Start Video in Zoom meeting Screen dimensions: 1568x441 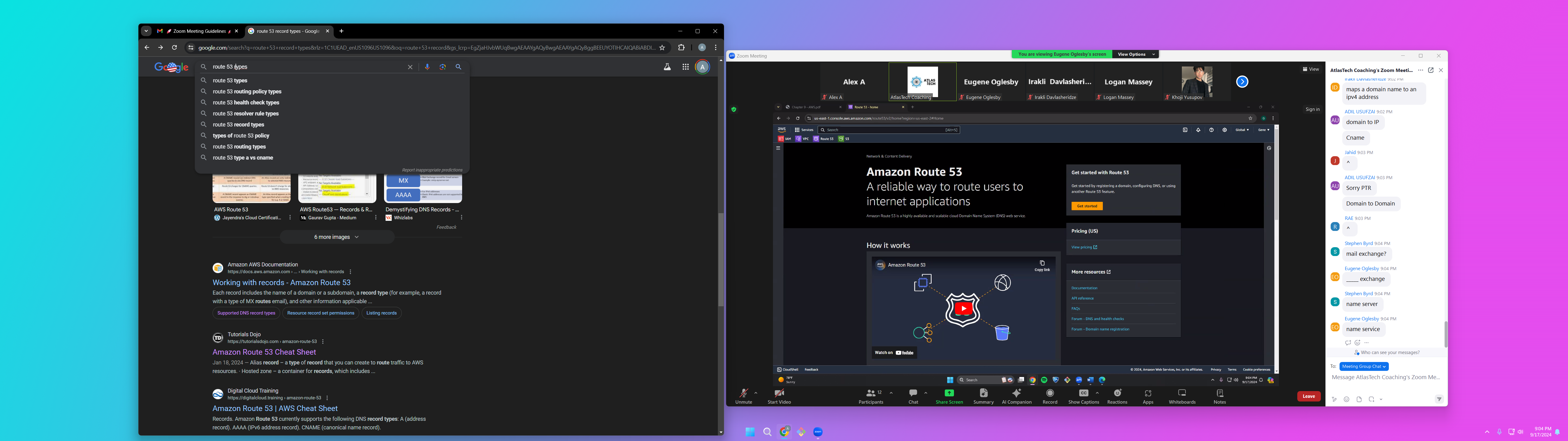coord(778,394)
